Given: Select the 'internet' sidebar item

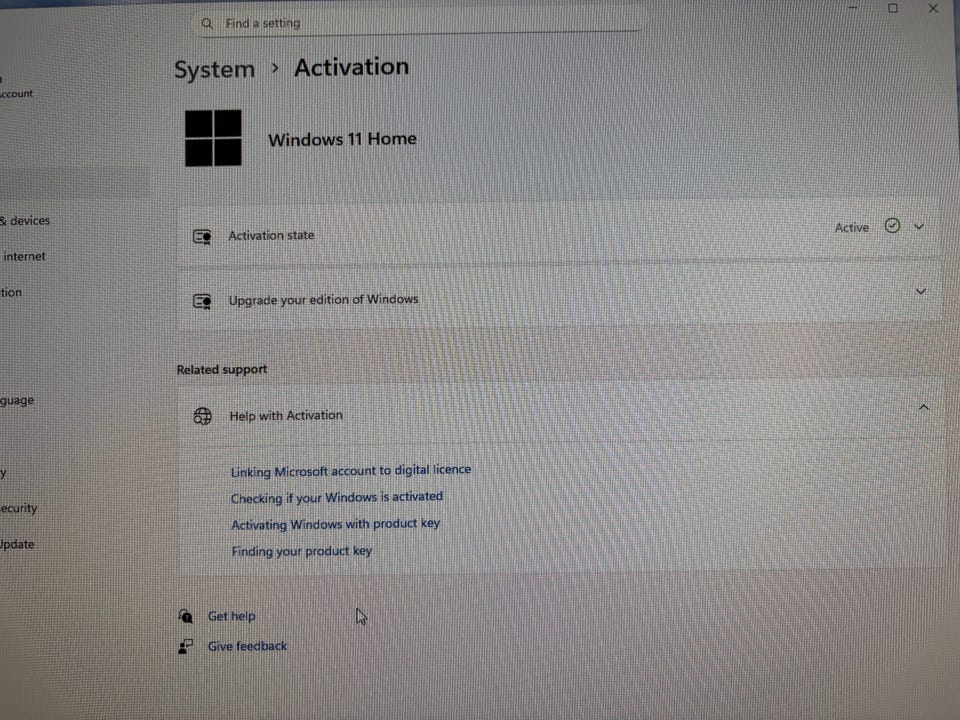Looking at the screenshot, I should tap(24, 257).
